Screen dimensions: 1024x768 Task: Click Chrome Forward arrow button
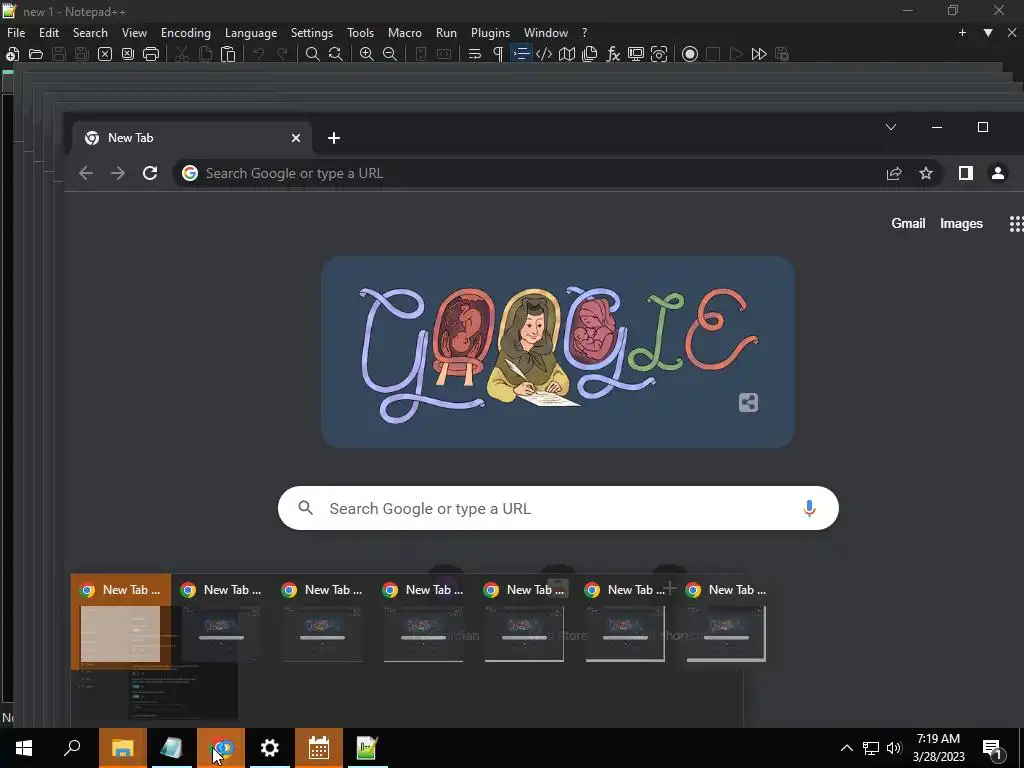(x=118, y=173)
